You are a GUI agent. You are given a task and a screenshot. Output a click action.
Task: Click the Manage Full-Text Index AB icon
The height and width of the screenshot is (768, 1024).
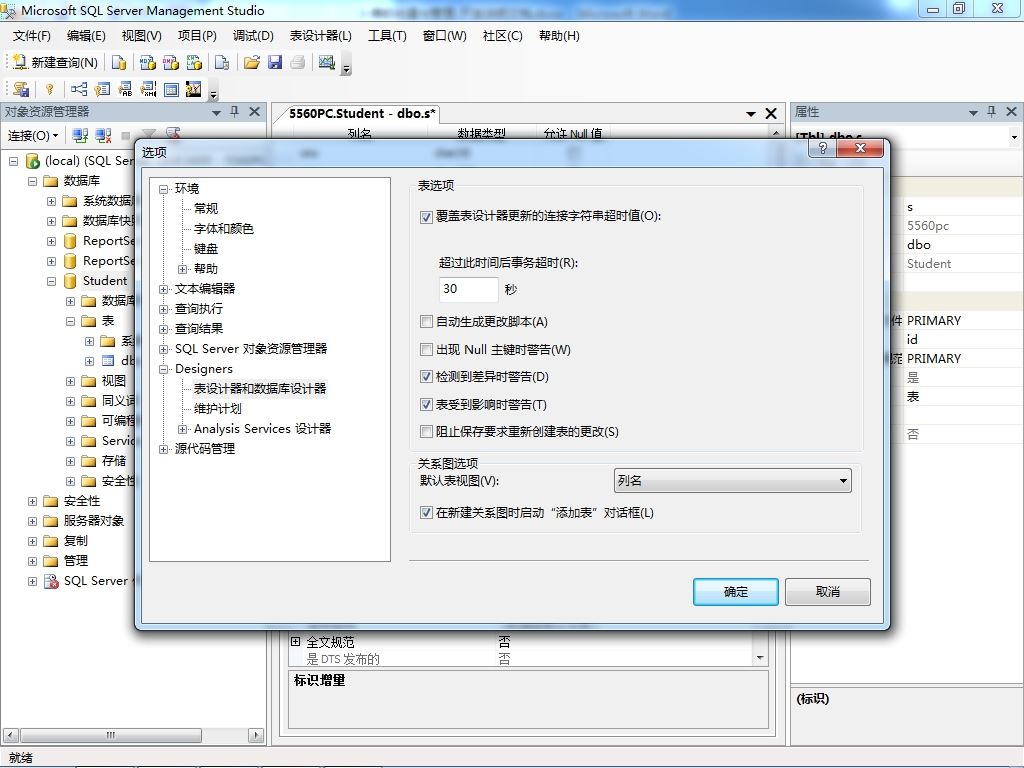click(125, 89)
